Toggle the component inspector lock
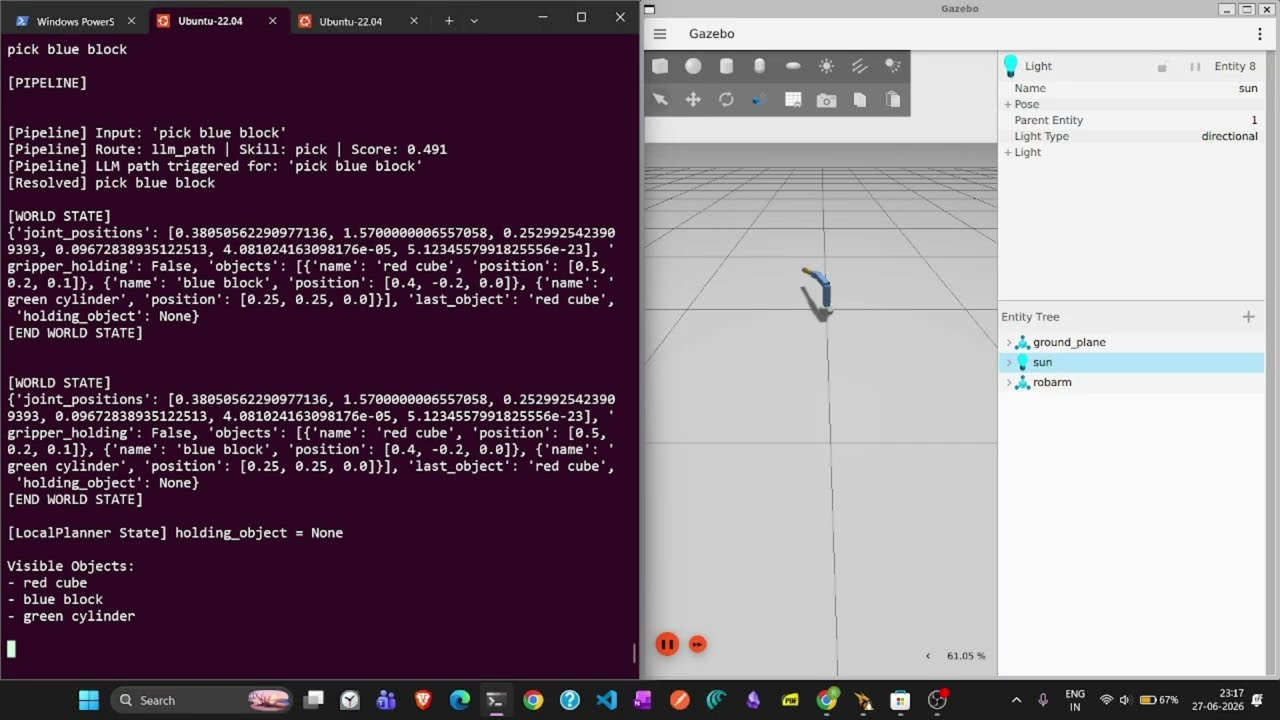Image resolution: width=1280 pixels, height=720 pixels. [x=1162, y=67]
